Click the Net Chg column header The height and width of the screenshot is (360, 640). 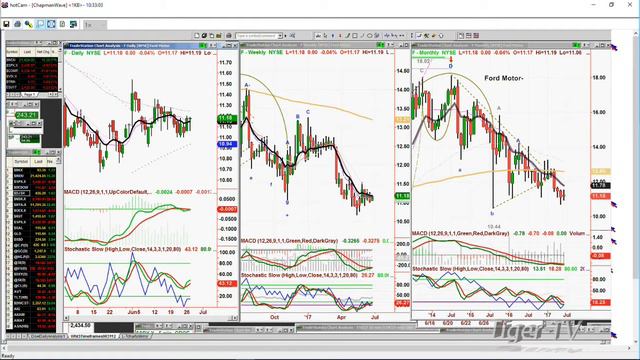(42, 52)
